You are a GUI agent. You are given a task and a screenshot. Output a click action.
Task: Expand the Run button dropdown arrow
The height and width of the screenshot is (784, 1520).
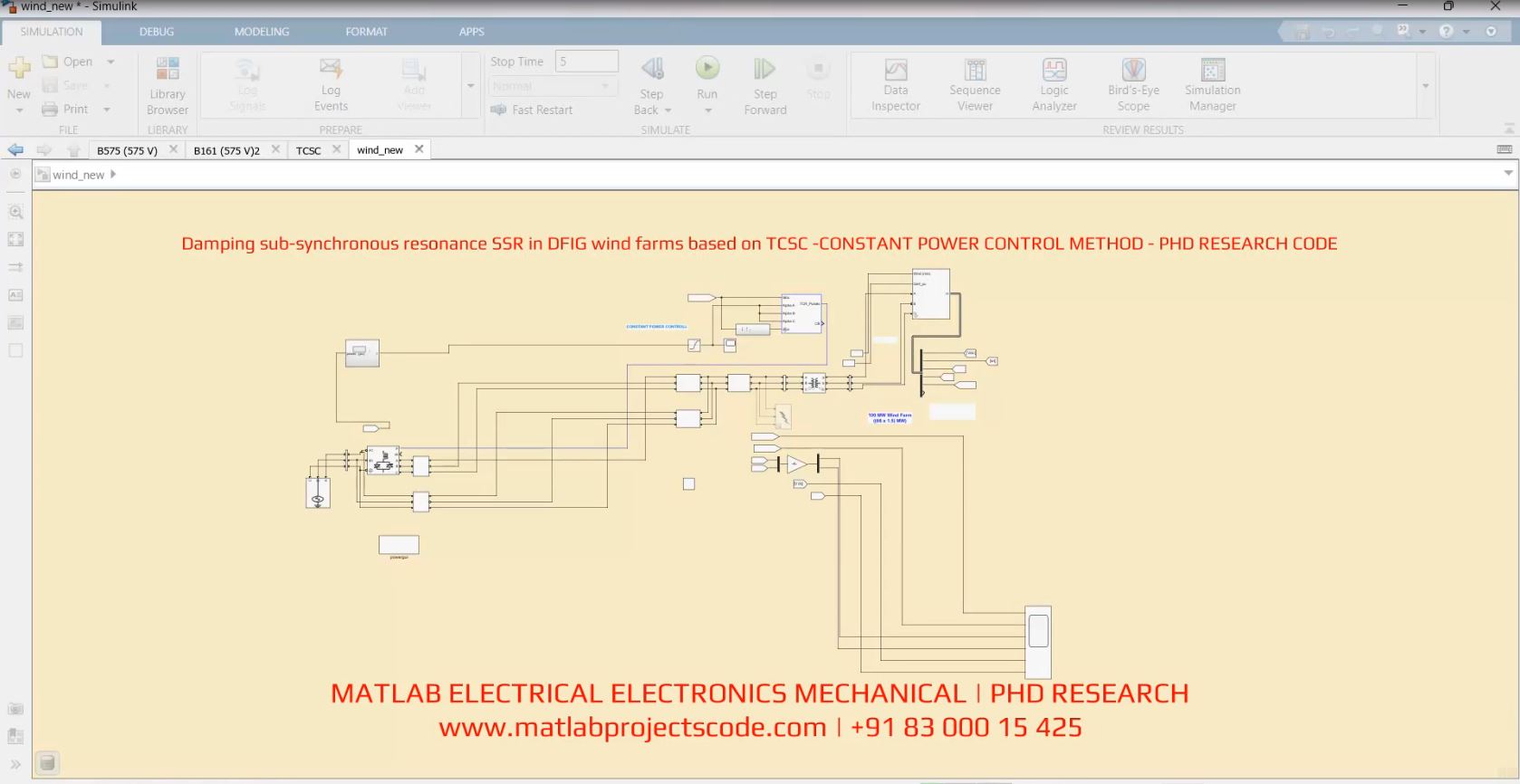tap(707, 110)
